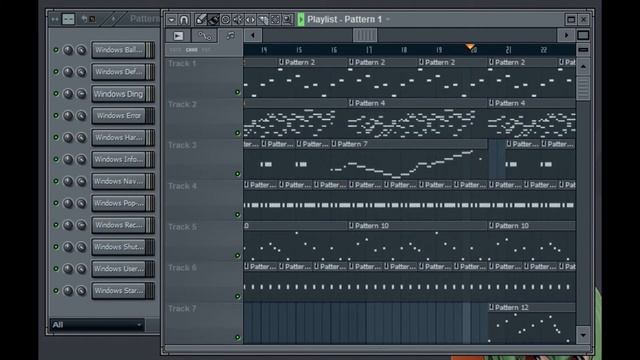Image resolution: width=640 pixels, height=360 pixels.
Task: Switch to the pattern clips note tab
Action: (x=231, y=36)
